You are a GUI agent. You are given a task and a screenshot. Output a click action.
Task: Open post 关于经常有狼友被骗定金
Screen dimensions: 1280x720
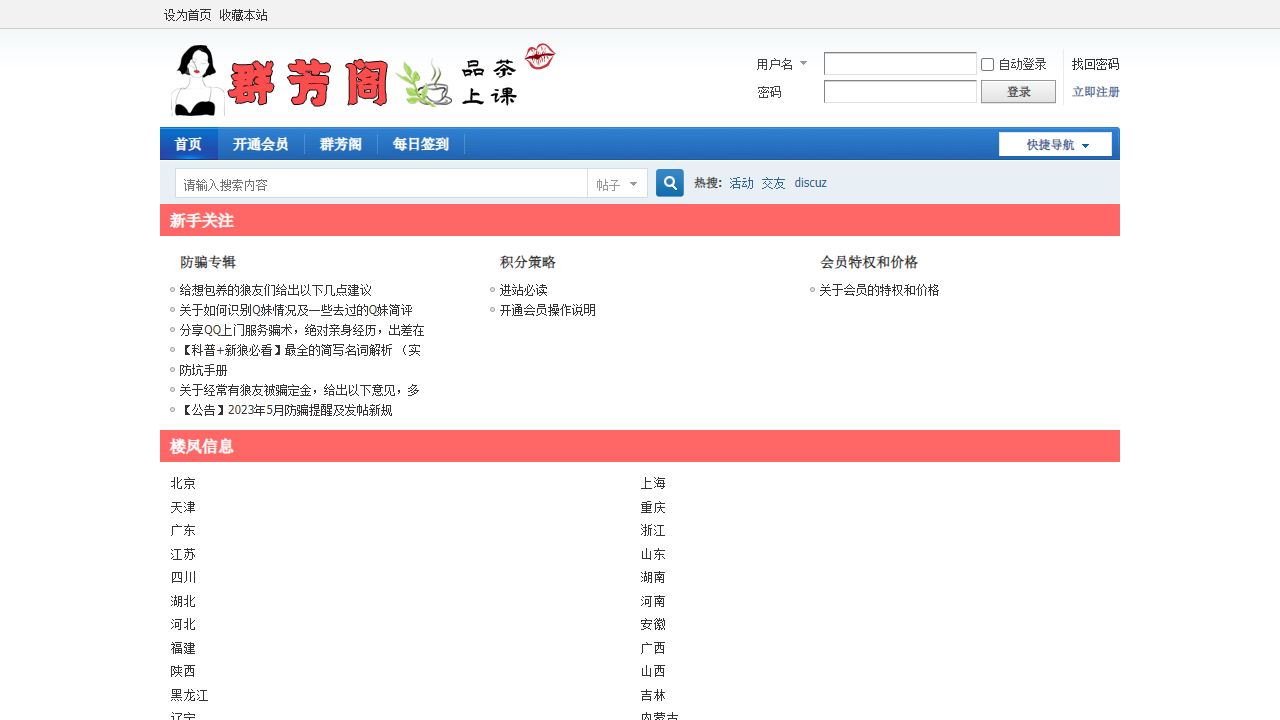pos(300,390)
